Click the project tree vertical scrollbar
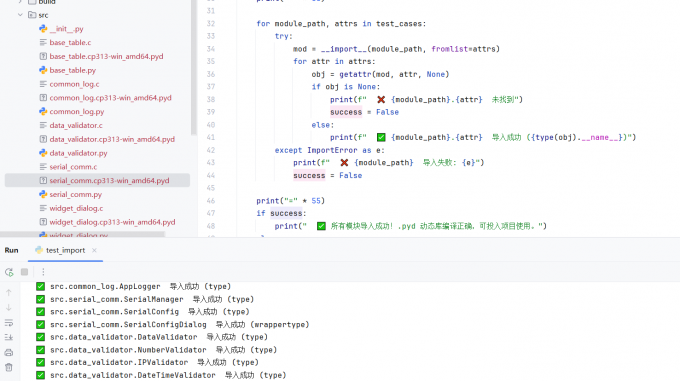 [x=193, y=67]
